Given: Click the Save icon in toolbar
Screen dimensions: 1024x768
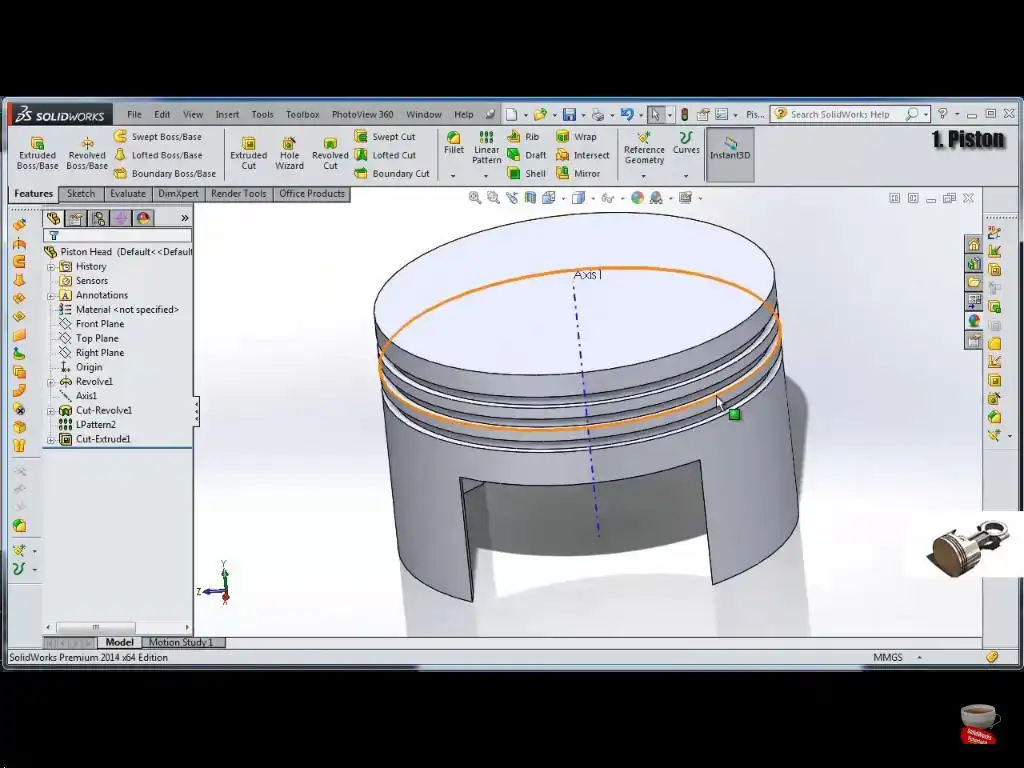Looking at the screenshot, I should coord(569,115).
